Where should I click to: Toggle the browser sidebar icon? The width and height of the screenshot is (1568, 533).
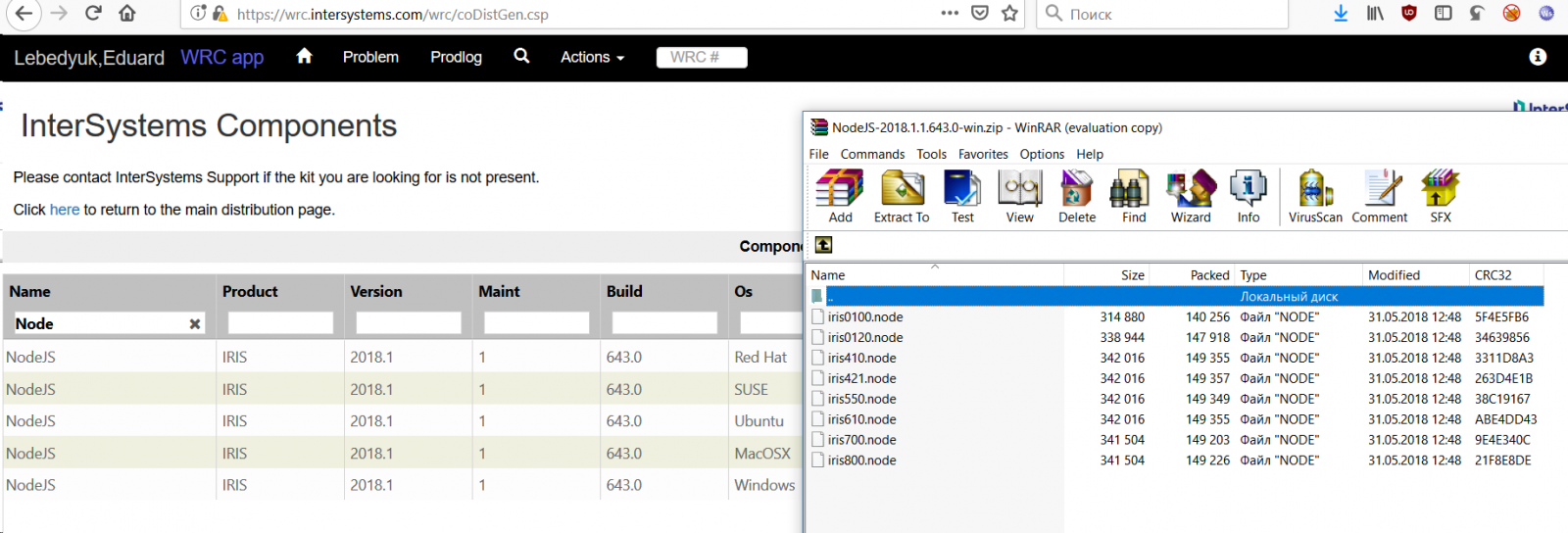(x=1444, y=13)
